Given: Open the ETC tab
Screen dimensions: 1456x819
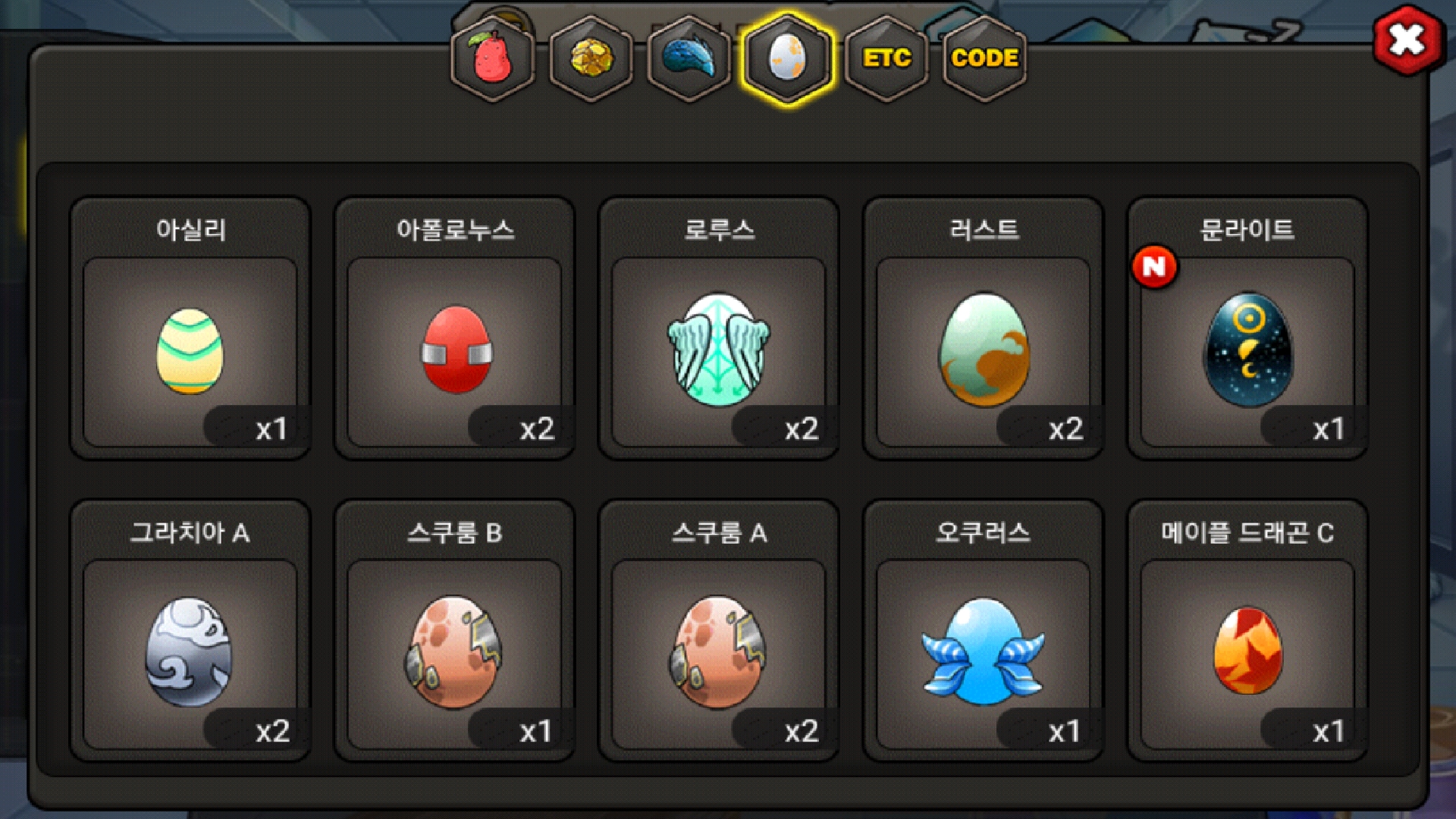Looking at the screenshot, I should click(x=886, y=58).
